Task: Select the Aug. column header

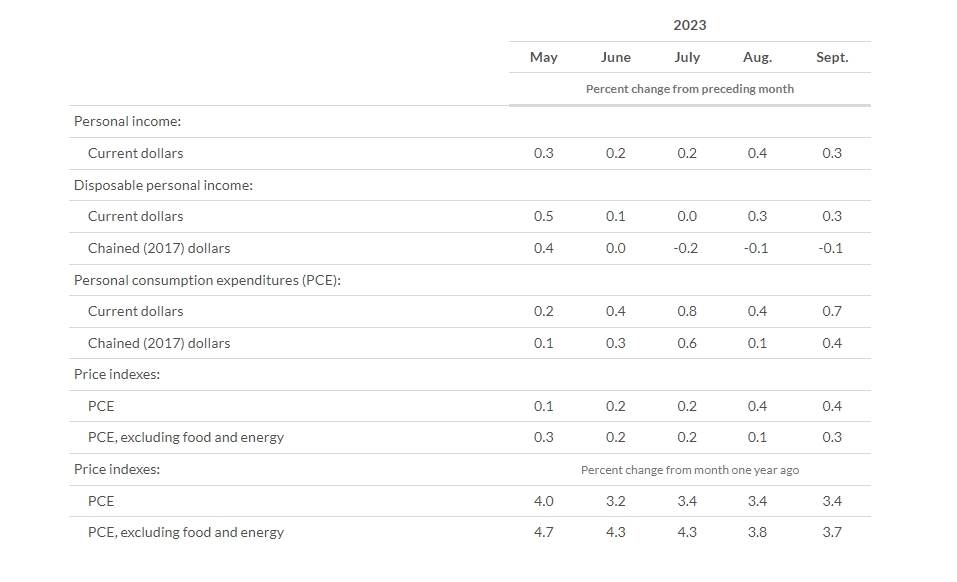Action: tap(757, 57)
